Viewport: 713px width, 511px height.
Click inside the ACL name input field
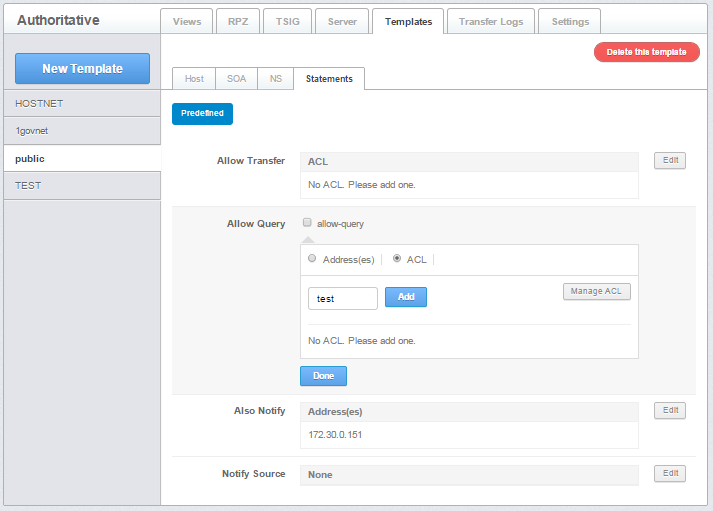tap(342, 298)
